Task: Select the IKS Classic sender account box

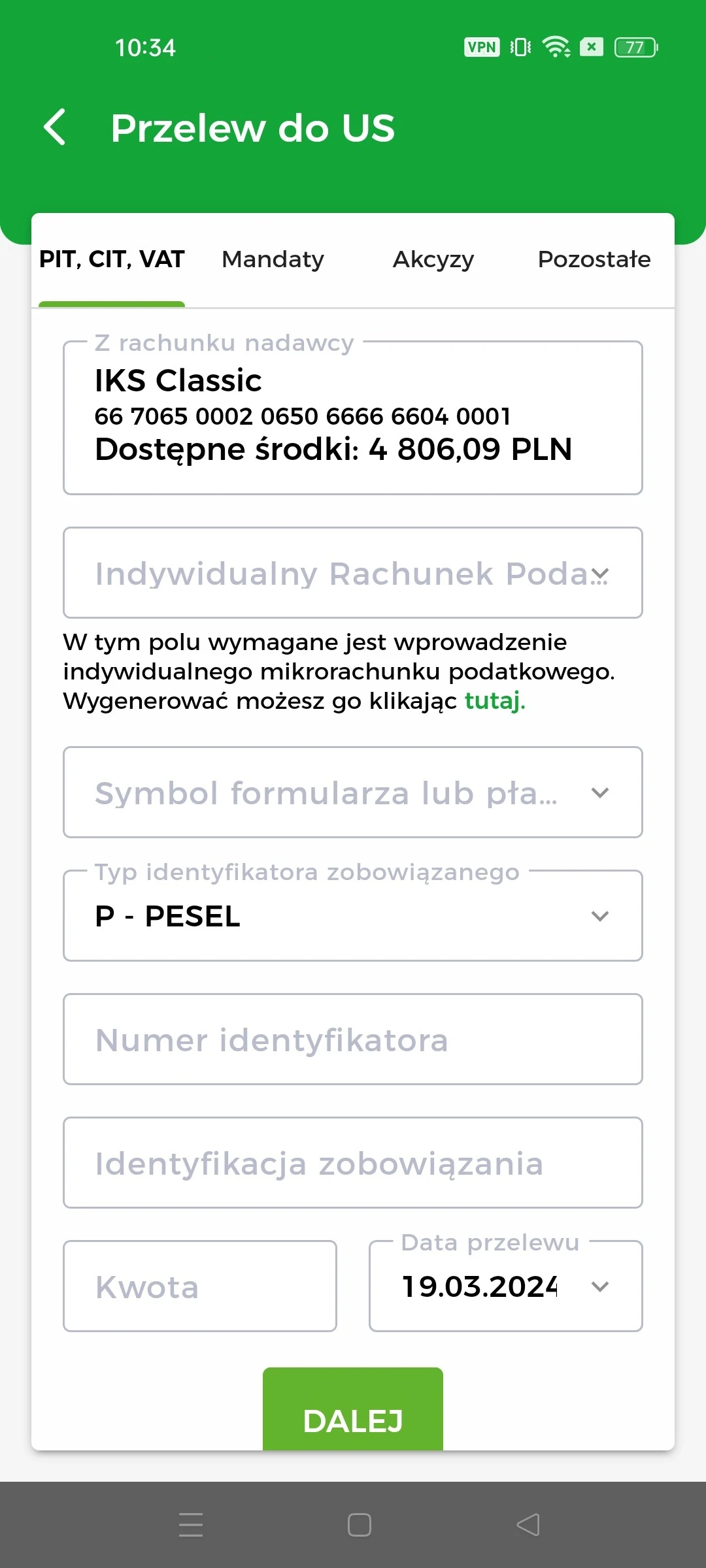Action: coord(353,417)
